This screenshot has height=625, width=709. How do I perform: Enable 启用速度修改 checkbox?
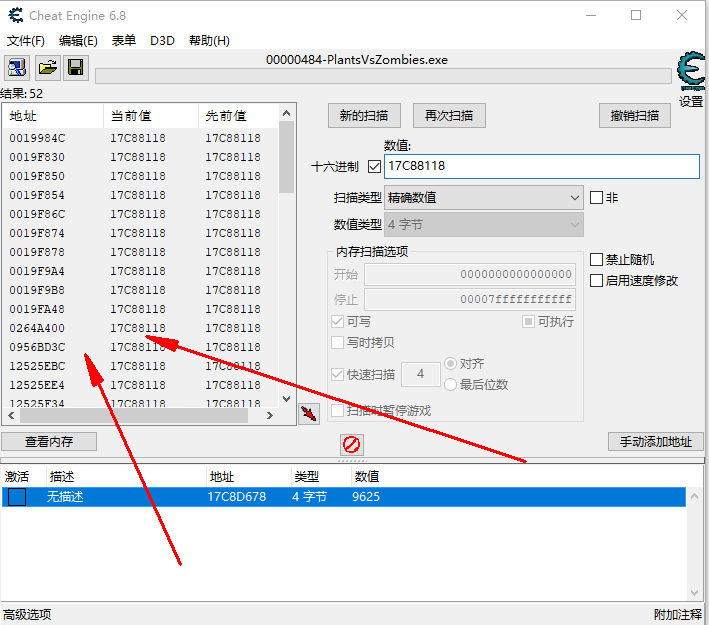[x=596, y=280]
